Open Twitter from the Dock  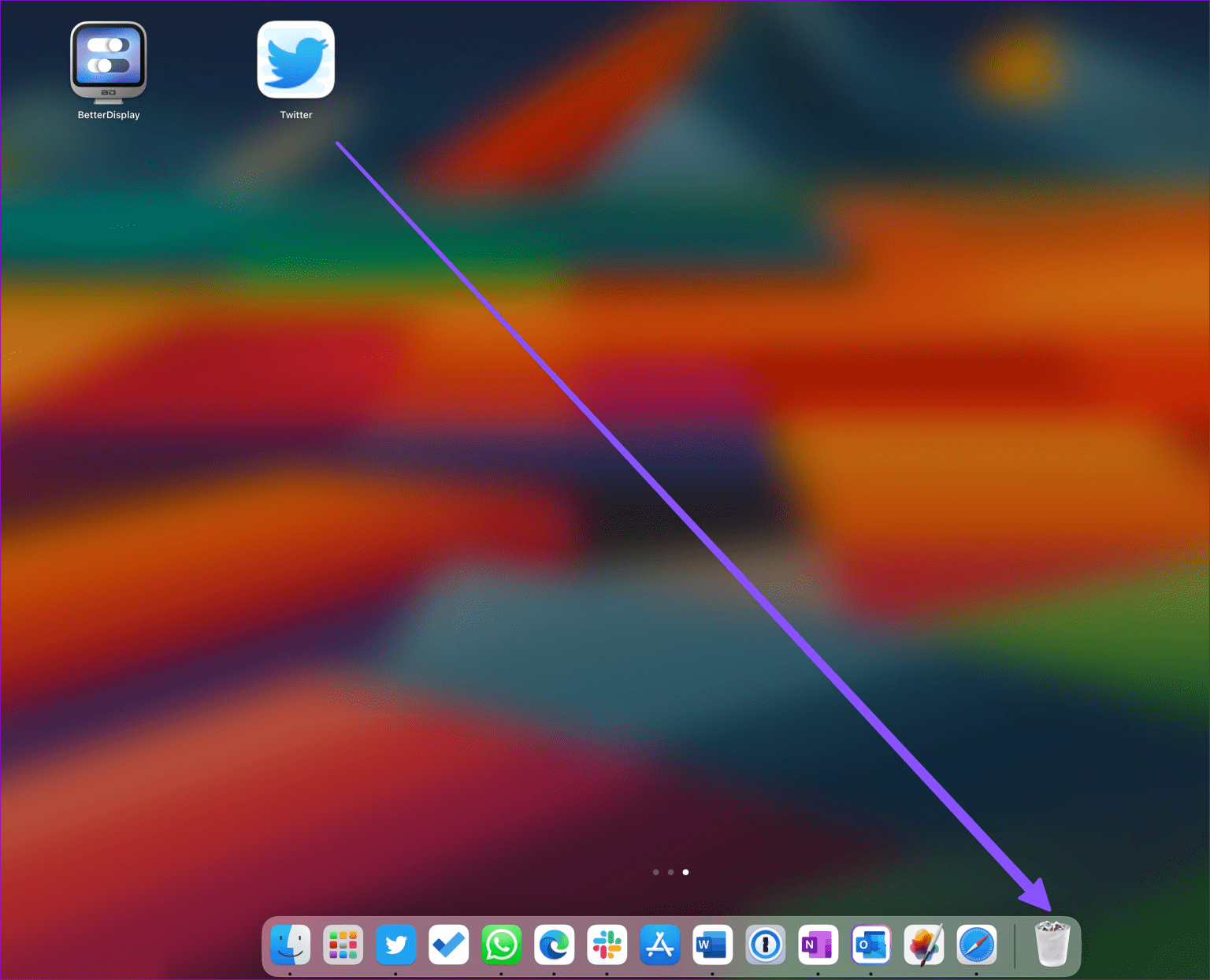[x=395, y=945]
